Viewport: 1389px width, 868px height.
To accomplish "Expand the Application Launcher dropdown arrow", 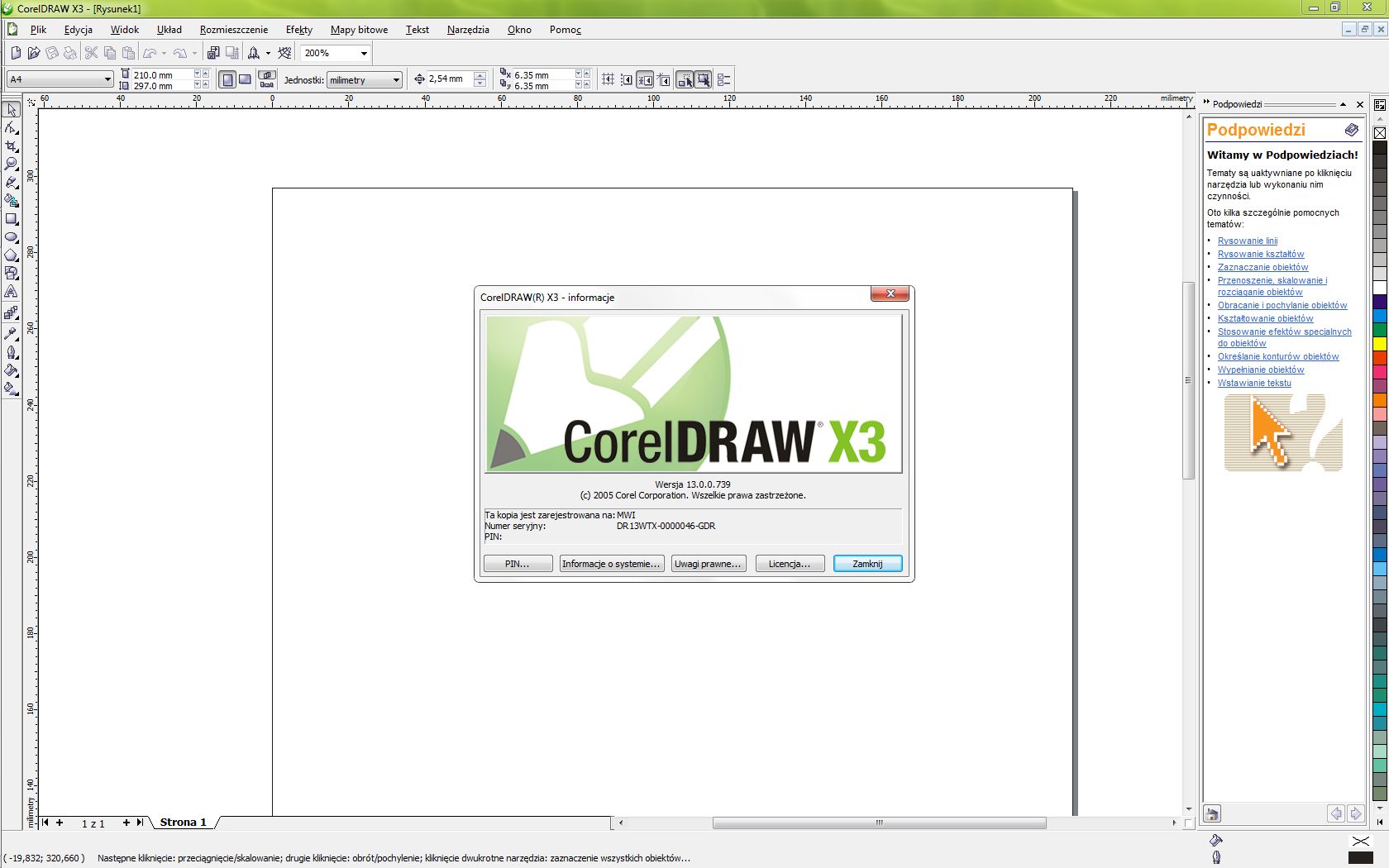I will pos(268,53).
